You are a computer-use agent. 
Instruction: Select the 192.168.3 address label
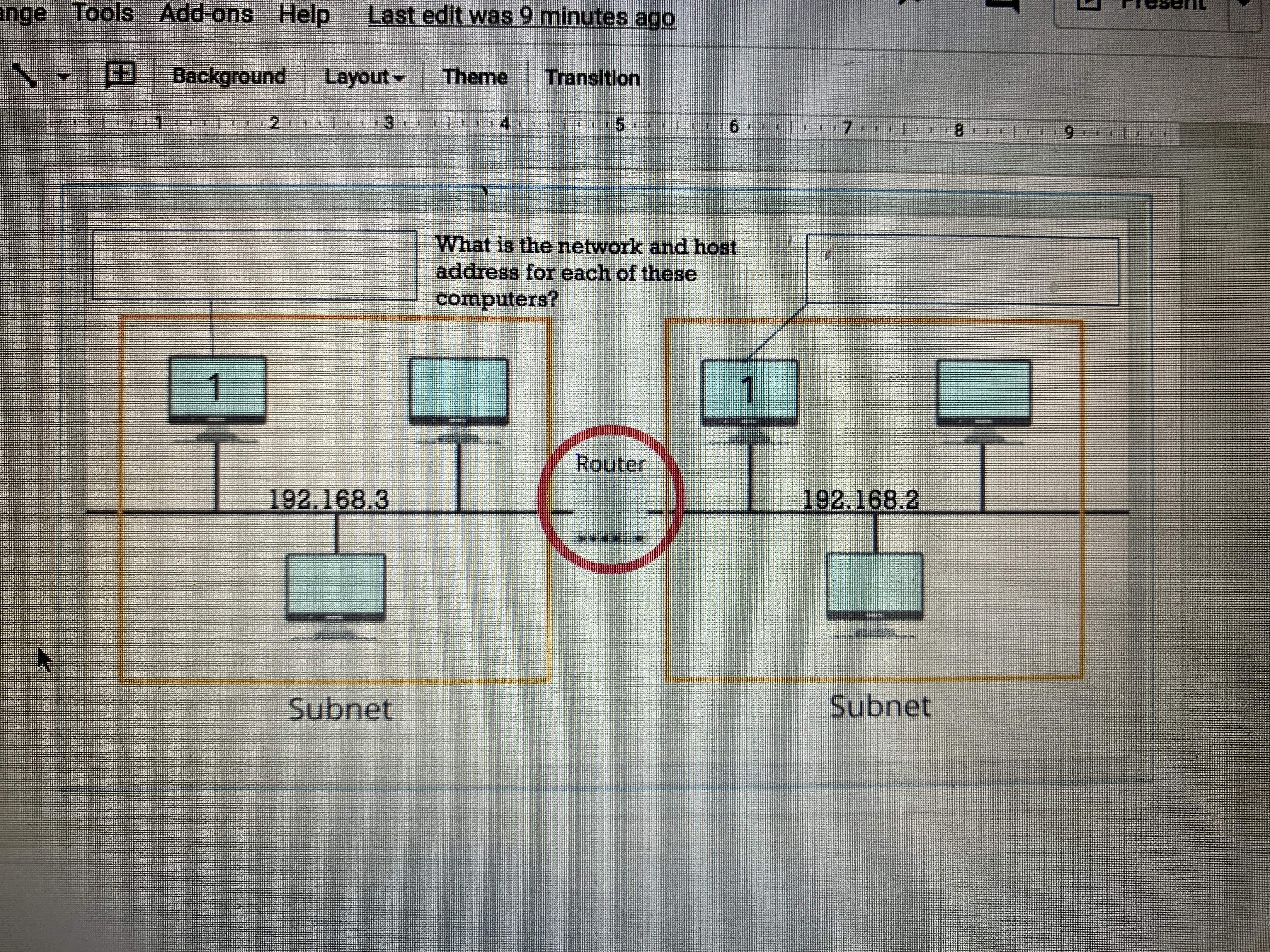point(329,499)
